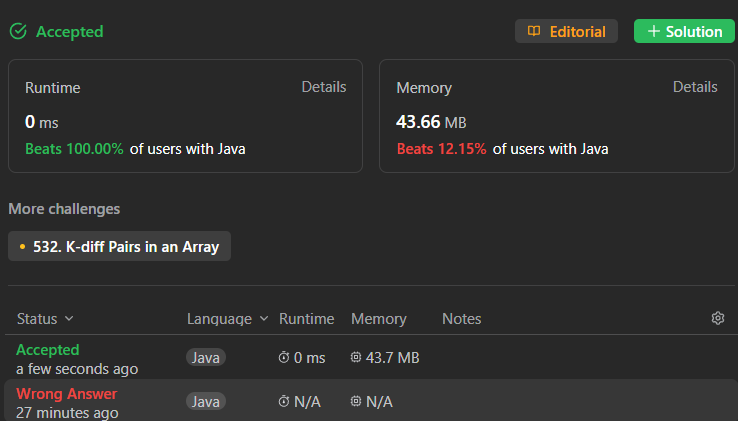The width and height of the screenshot is (738, 421).
Task: Click the stopwatch icon in the Wrong Answer row
Action: click(284, 401)
